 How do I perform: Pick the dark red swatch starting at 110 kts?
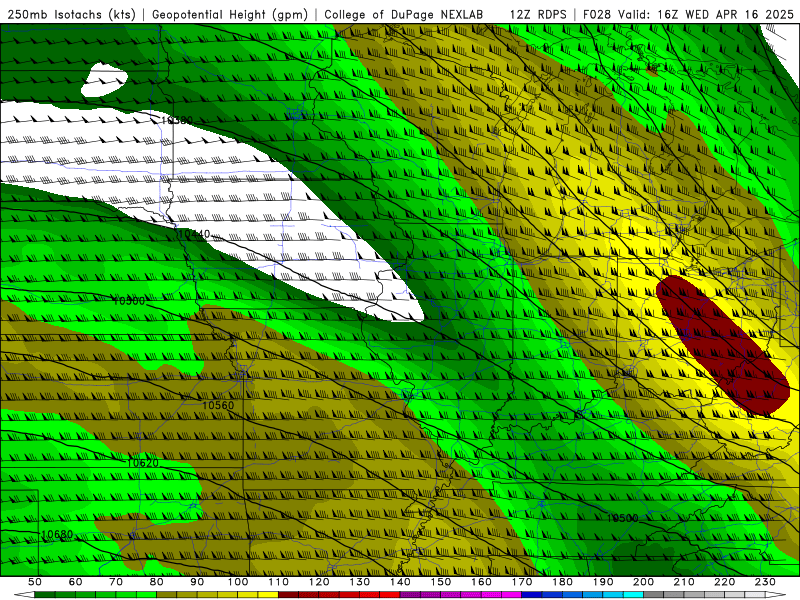(x=288, y=595)
